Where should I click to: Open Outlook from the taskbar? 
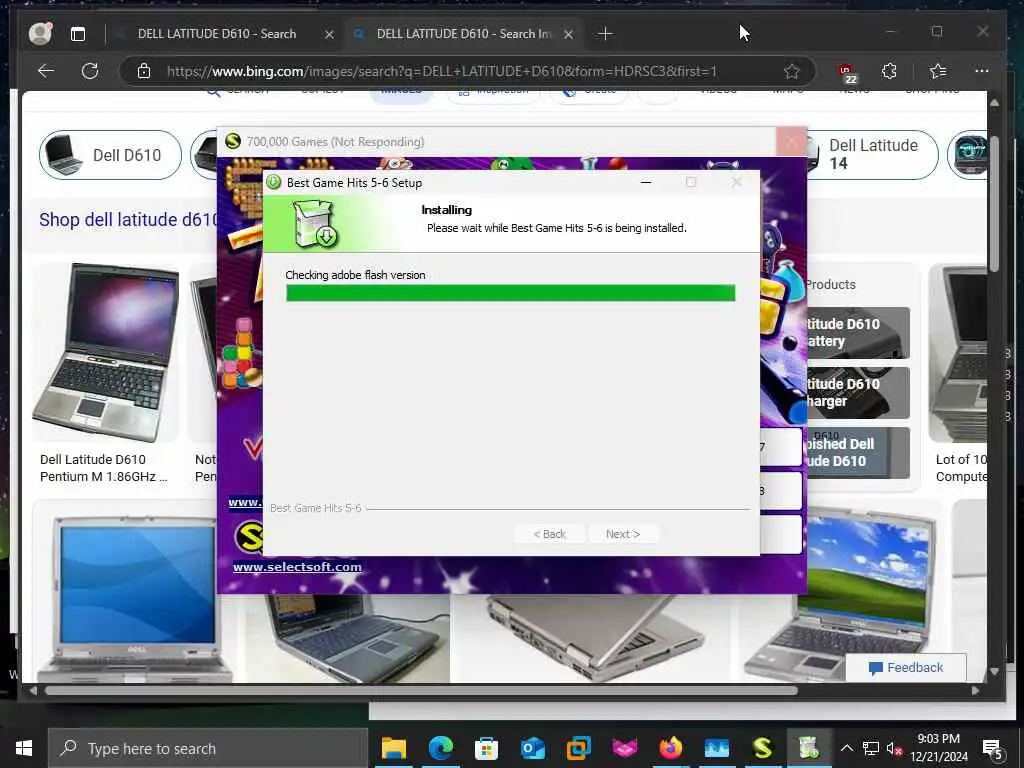(532, 748)
